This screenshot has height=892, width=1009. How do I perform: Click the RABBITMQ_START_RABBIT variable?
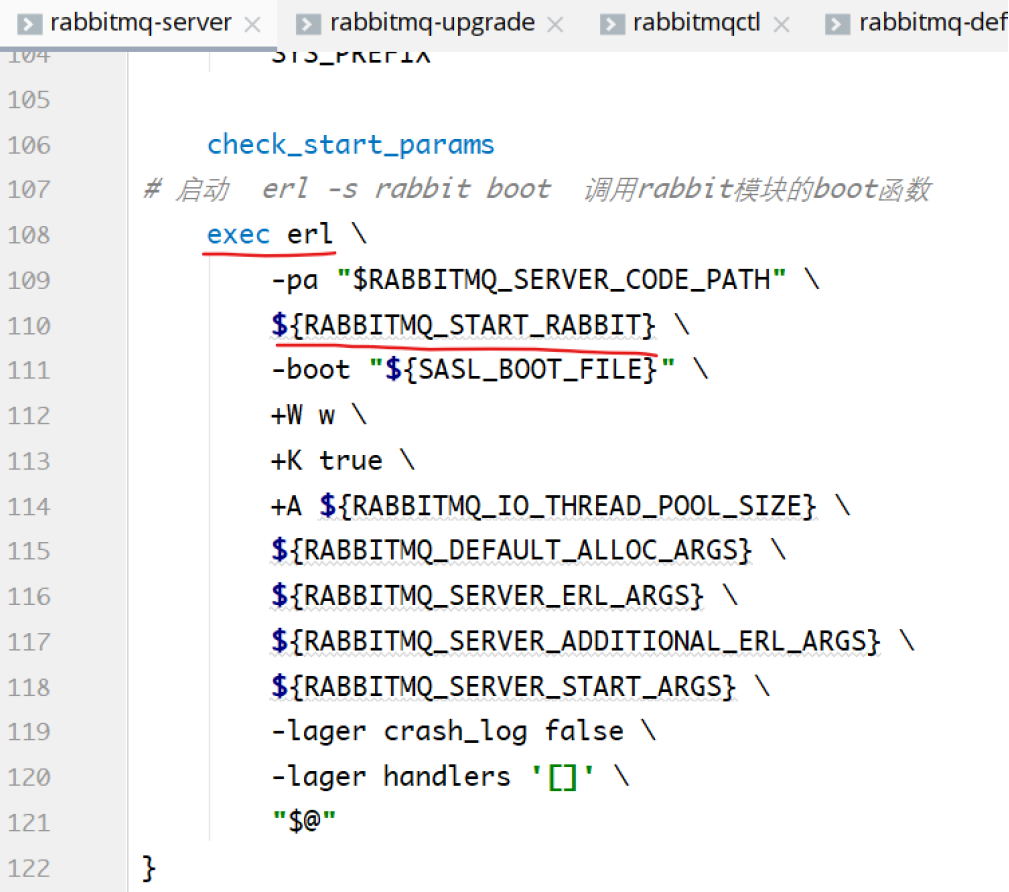470,326
